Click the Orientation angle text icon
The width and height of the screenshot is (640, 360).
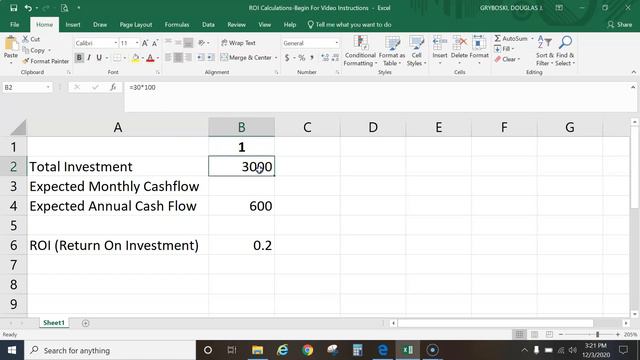[x=201, y=42]
